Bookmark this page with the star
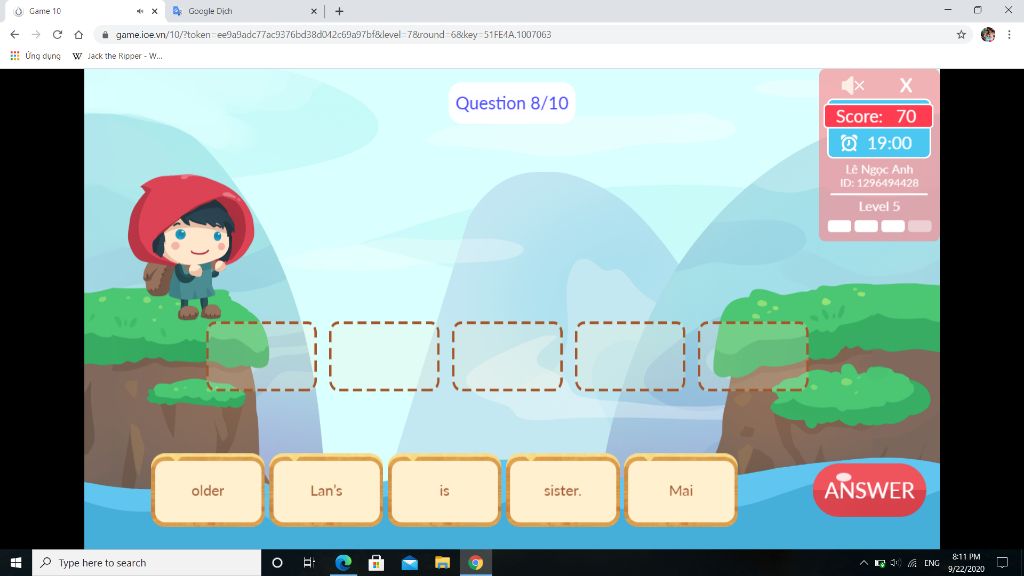 click(961, 35)
